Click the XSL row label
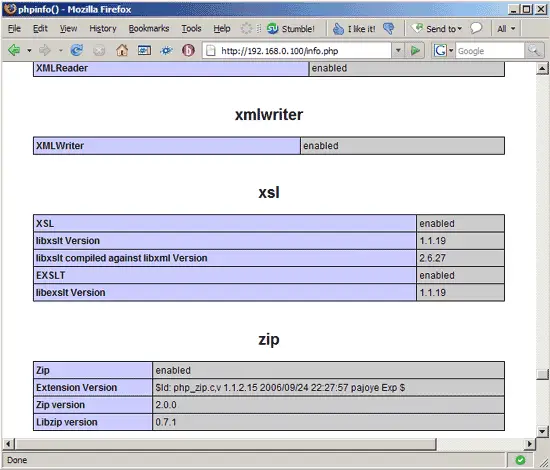The height and width of the screenshot is (470, 550). [45, 223]
